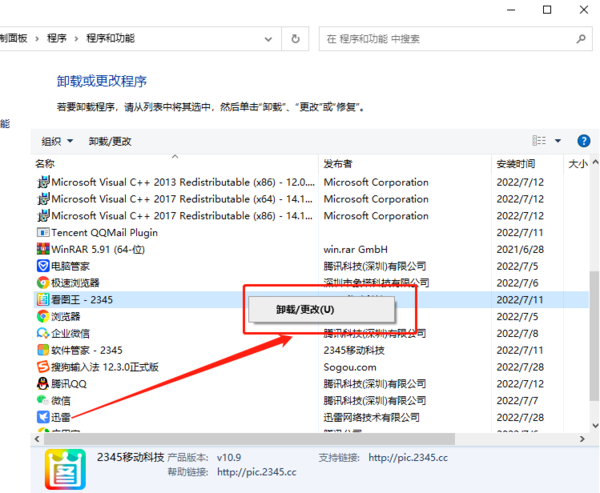Select the 电脑管家 shield icon
This screenshot has width=600, height=493.
(43, 266)
